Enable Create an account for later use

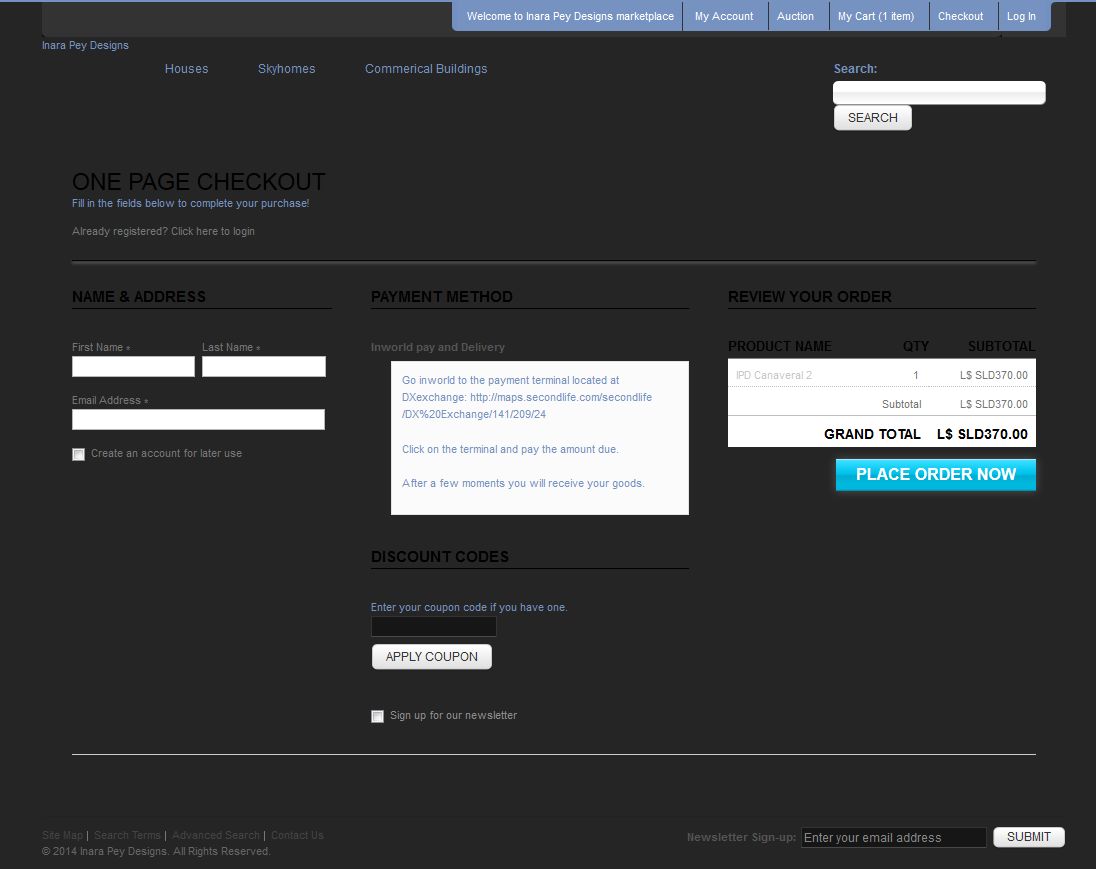[79, 454]
